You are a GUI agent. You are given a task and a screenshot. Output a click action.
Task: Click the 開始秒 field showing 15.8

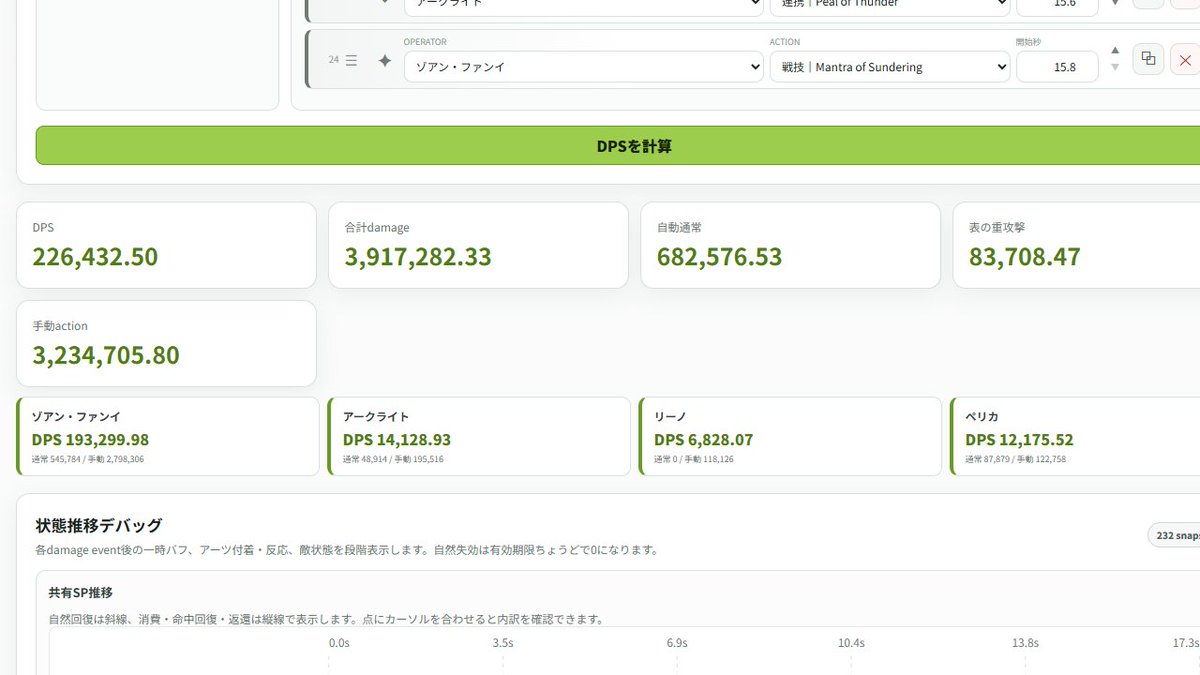coord(1057,67)
